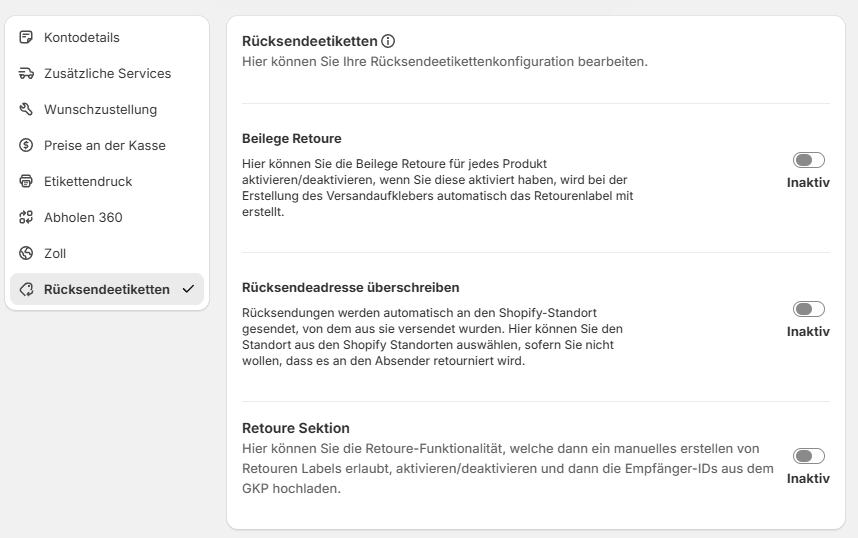This screenshot has width=858, height=538.
Task: Enable the Beilege Retoure toggle
Action: [808, 160]
